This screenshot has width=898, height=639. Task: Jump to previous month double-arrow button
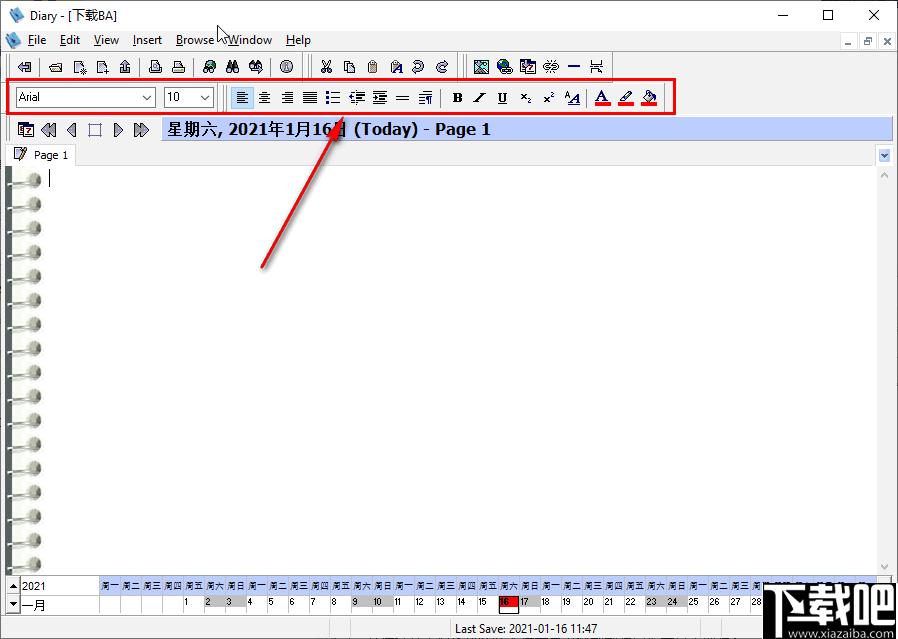click(x=49, y=130)
